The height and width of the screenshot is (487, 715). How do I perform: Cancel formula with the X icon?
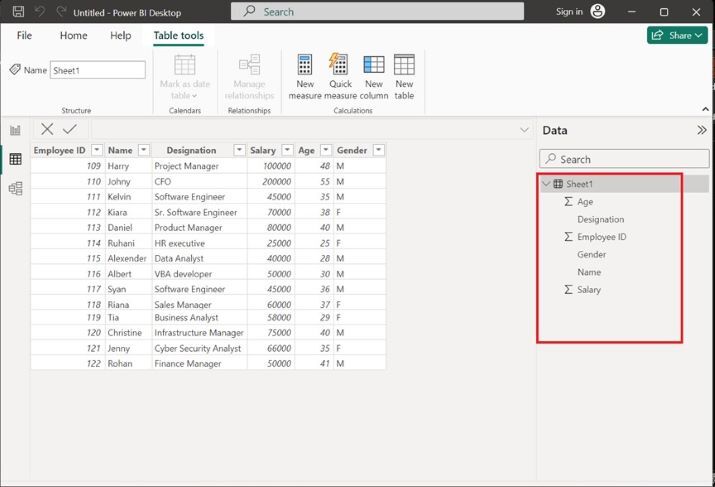47,129
